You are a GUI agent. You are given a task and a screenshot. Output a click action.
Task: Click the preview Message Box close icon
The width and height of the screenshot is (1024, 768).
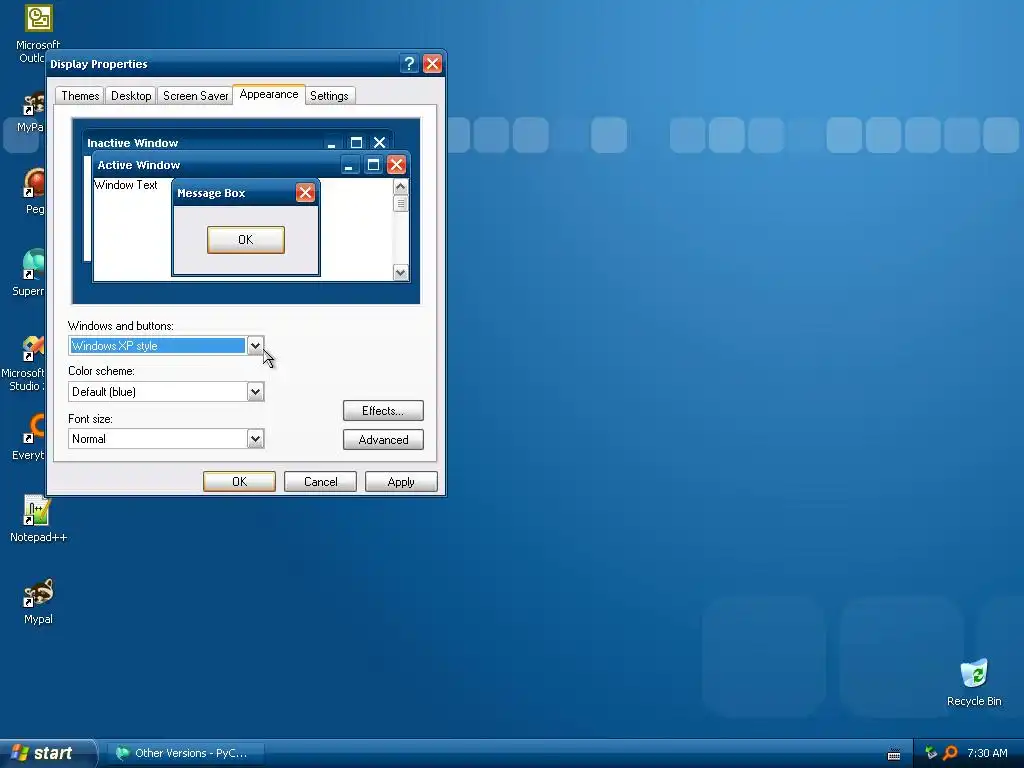(x=305, y=193)
